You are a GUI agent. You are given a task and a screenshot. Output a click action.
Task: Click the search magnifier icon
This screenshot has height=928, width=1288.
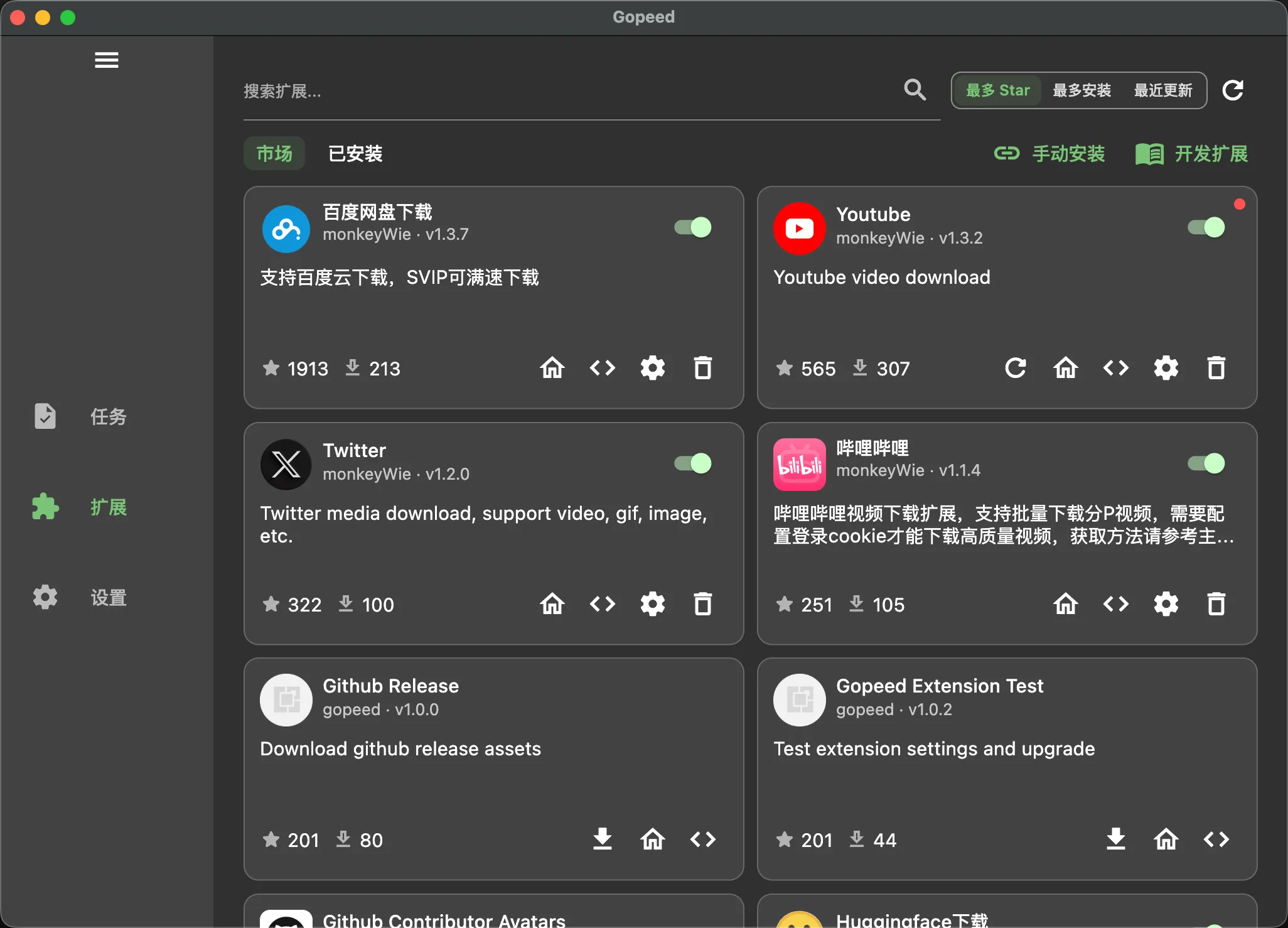pyautogui.click(x=915, y=90)
